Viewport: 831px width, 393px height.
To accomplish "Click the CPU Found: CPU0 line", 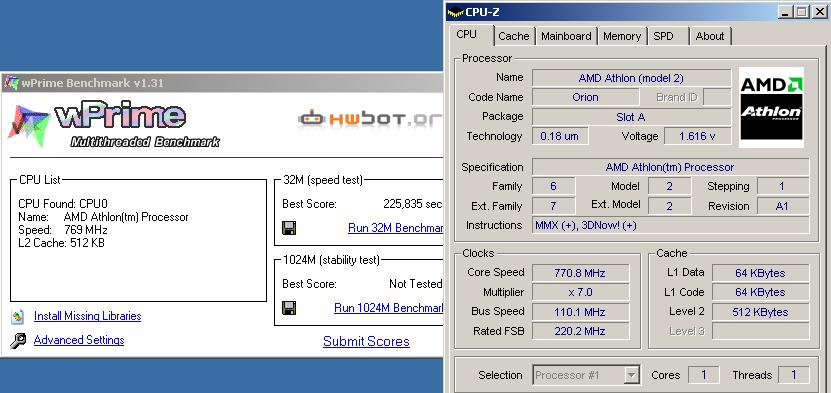I will (x=63, y=204).
